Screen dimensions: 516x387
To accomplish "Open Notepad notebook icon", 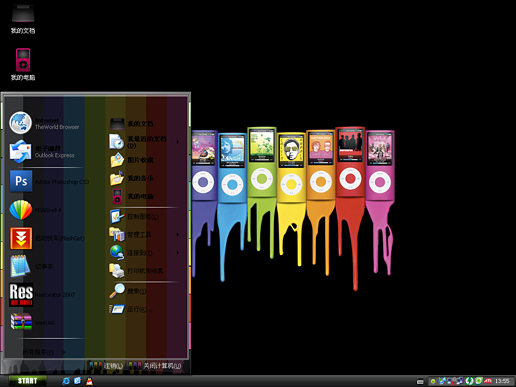I will [20, 266].
